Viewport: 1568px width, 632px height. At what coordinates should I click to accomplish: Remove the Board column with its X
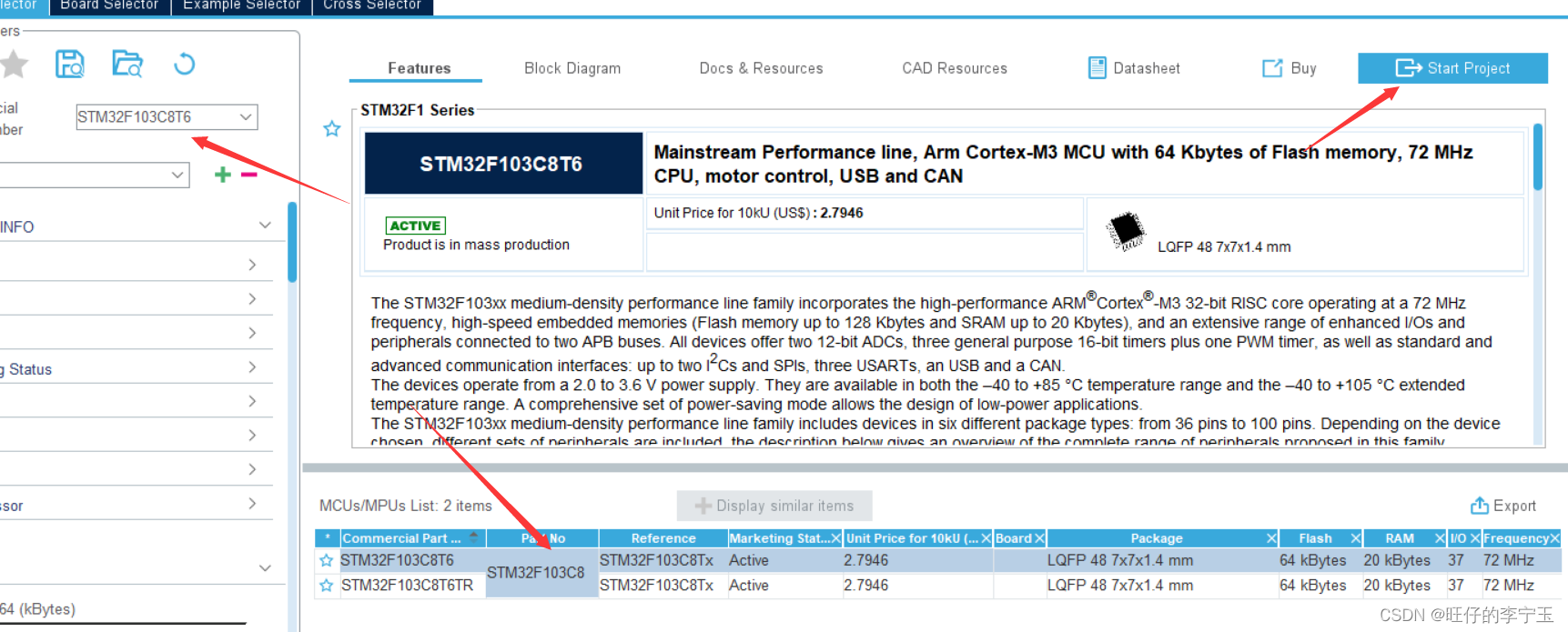pyautogui.click(x=1039, y=538)
